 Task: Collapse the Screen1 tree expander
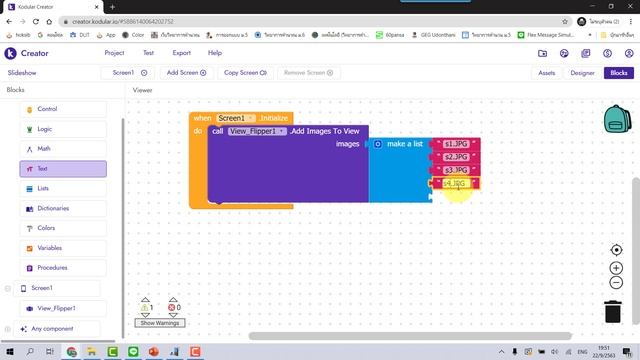tap(8, 289)
